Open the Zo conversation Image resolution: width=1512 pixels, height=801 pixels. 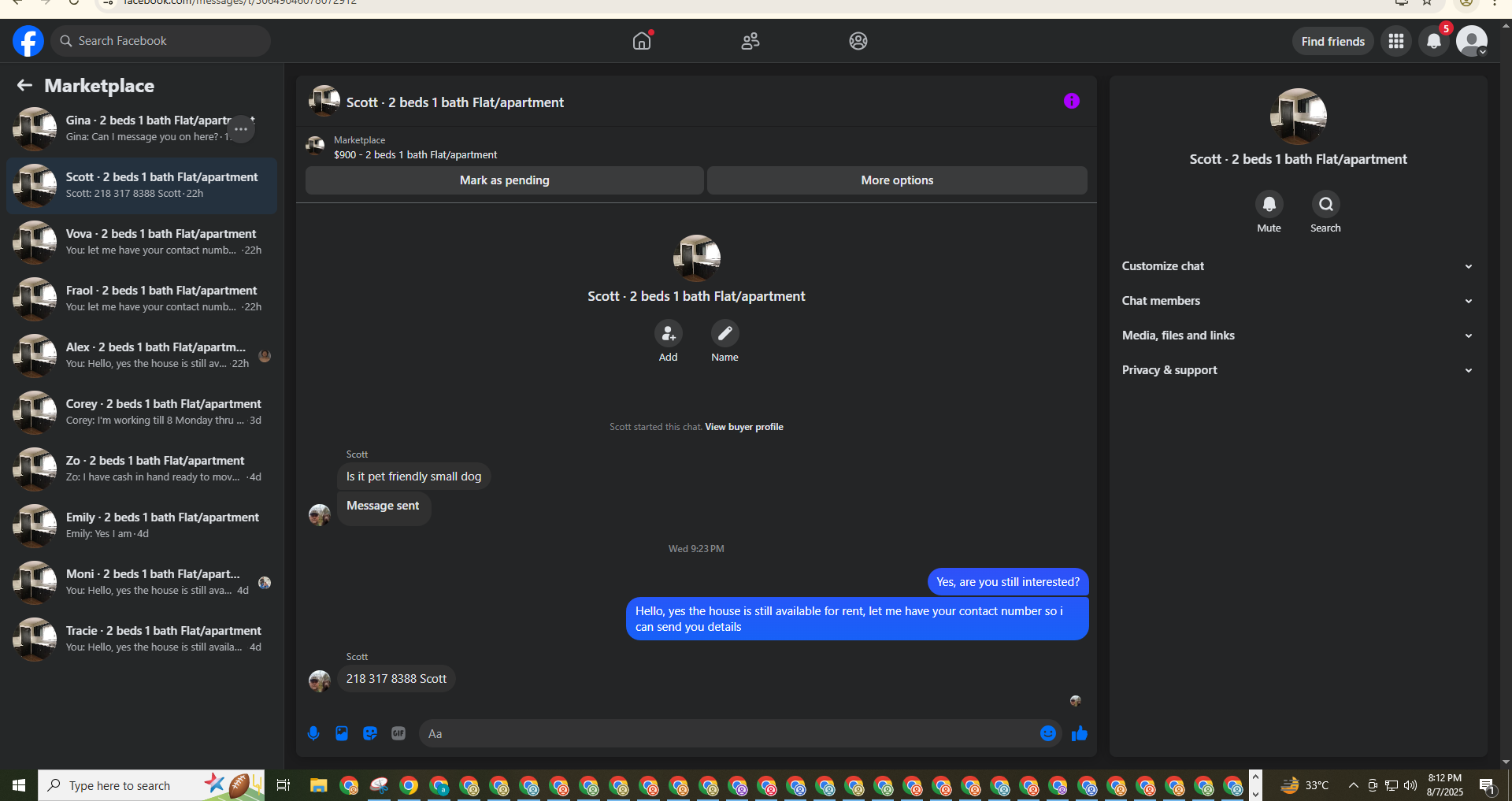coord(142,469)
